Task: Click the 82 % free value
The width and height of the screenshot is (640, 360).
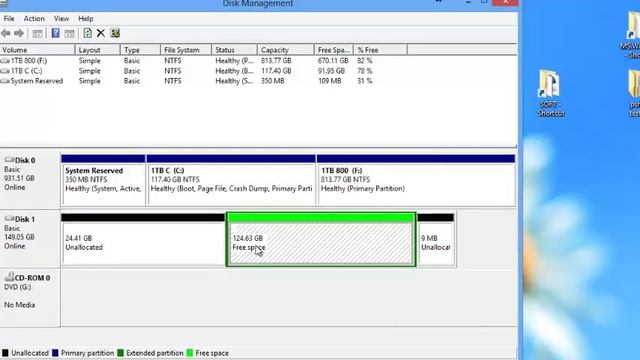Action: pos(365,61)
